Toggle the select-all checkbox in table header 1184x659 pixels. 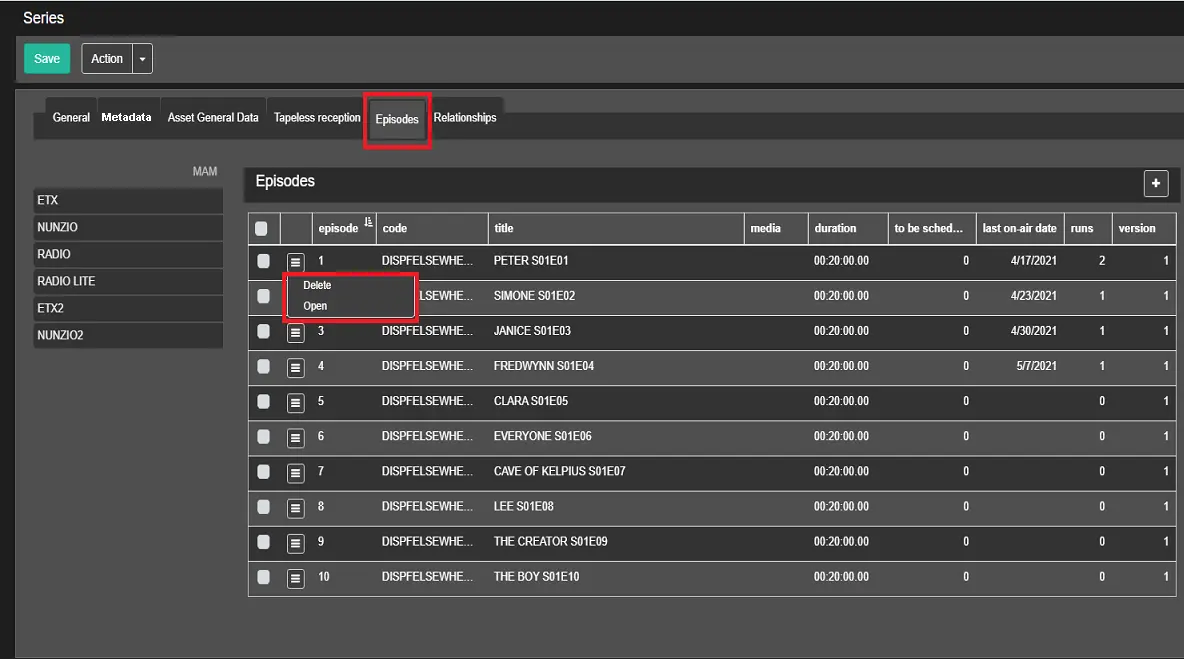pos(262,228)
